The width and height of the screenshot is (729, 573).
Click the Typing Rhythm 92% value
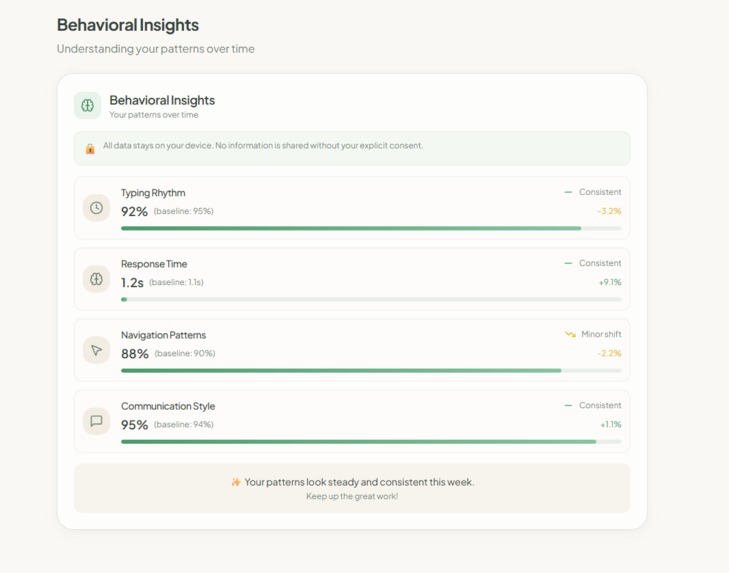pyautogui.click(x=134, y=211)
